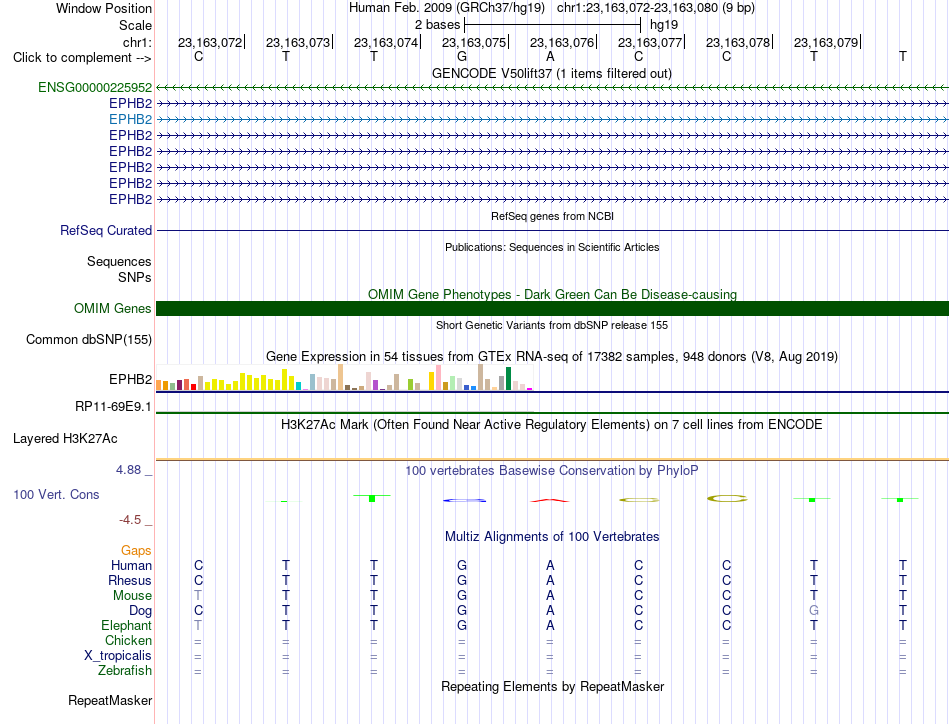Click the red PhyloP conservation glyph

tap(550, 500)
